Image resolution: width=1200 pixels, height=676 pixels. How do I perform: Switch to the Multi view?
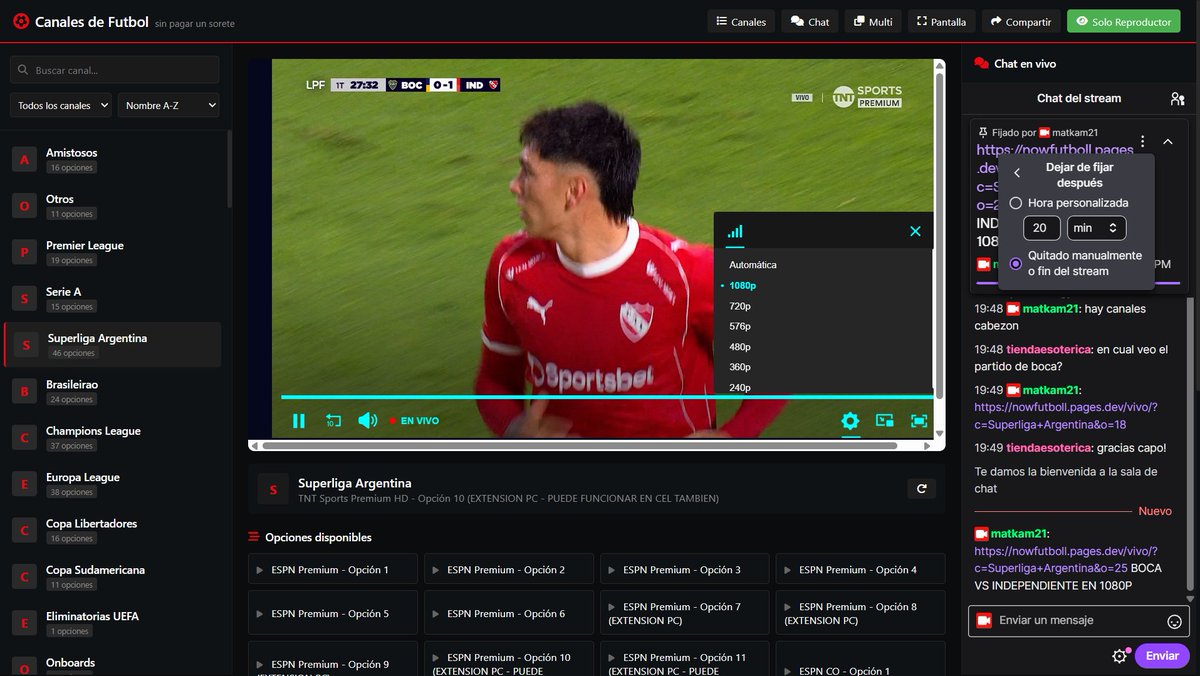click(x=872, y=20)
